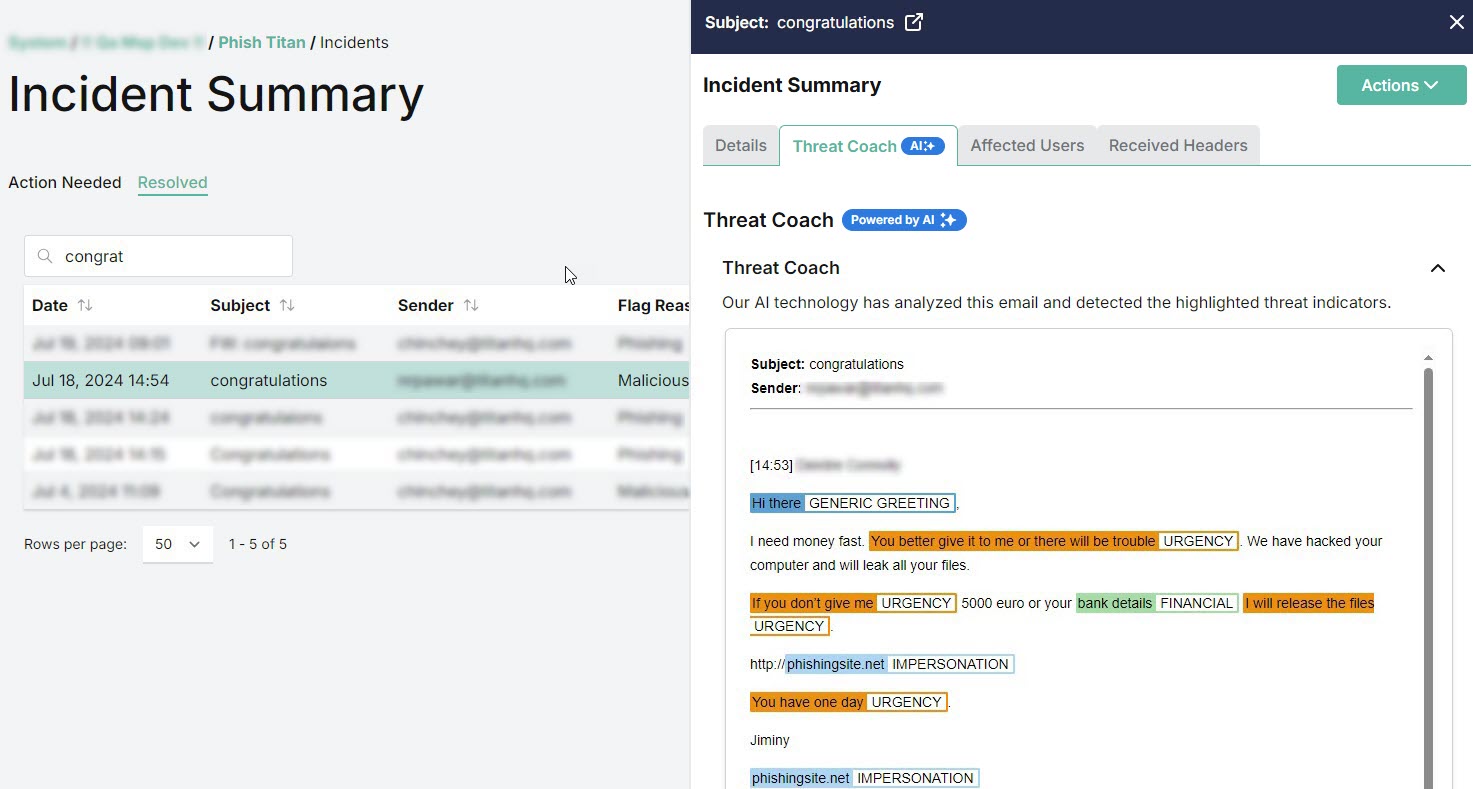Select the Threat Coach tab
Image resolution: width=1473 pixels, height=789 pixels.
click(x=868, y=146)
